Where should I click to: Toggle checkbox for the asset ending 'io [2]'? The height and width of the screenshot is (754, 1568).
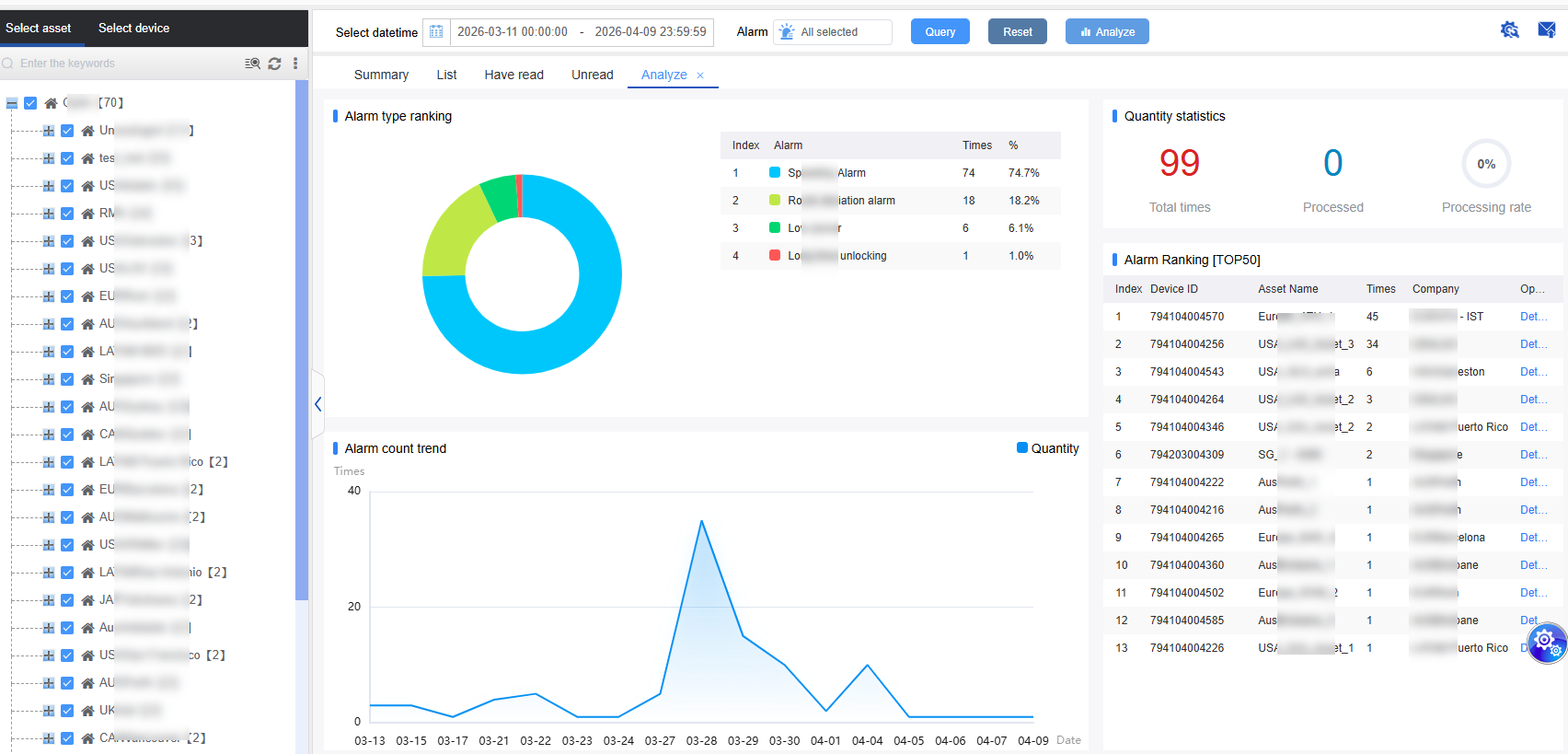point(67,573)
